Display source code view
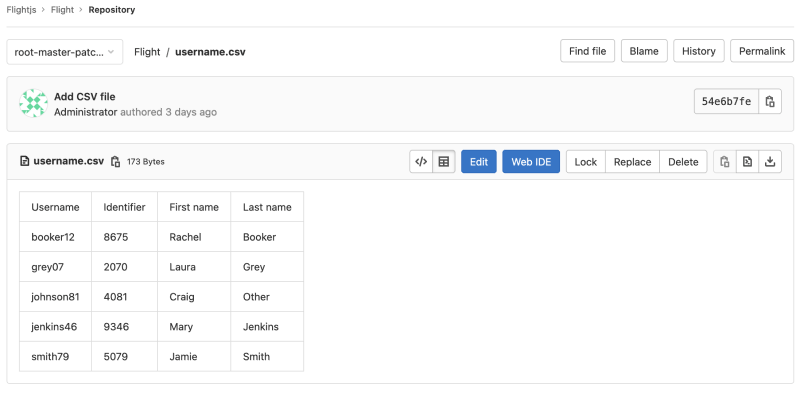800x393 pixels. [421, 162]
